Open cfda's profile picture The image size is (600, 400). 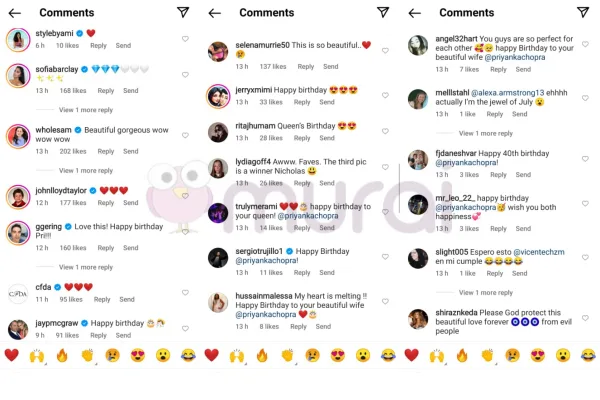[18, 294]
